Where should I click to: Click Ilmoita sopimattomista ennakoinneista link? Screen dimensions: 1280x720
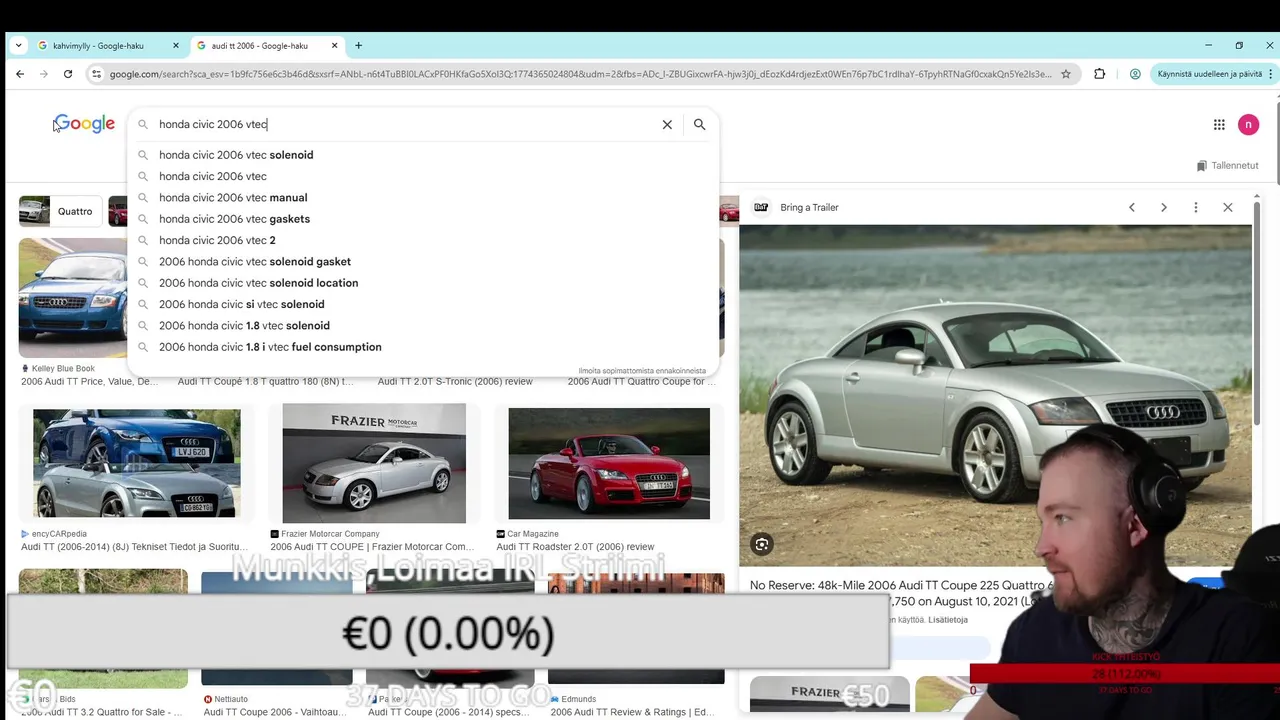click(642, 371)
